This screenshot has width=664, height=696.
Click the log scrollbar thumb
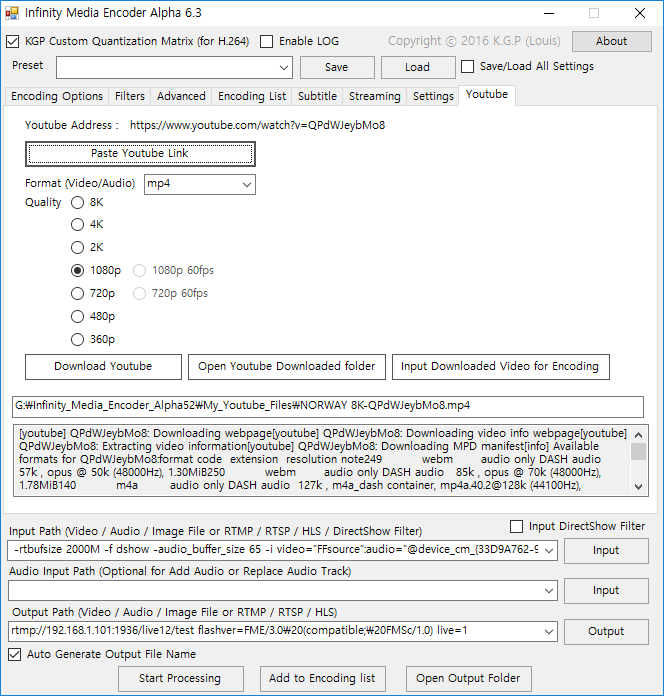click(x=639, y=452)
